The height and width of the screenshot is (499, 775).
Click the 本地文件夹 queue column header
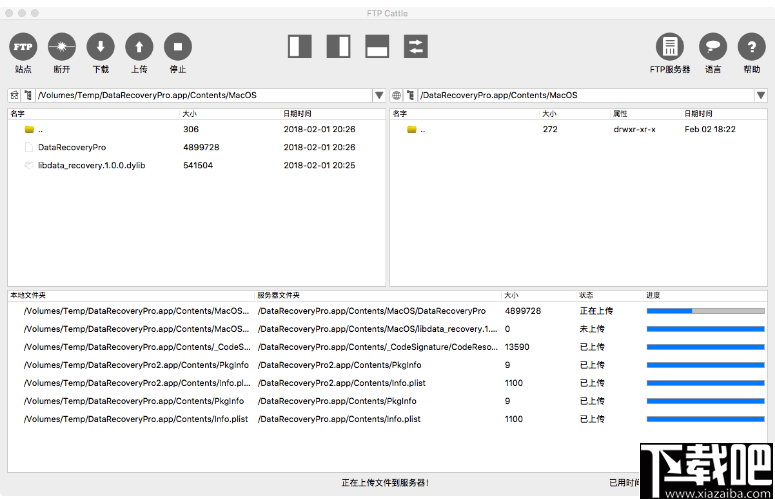pyautogui.click(x=28, y=295)
